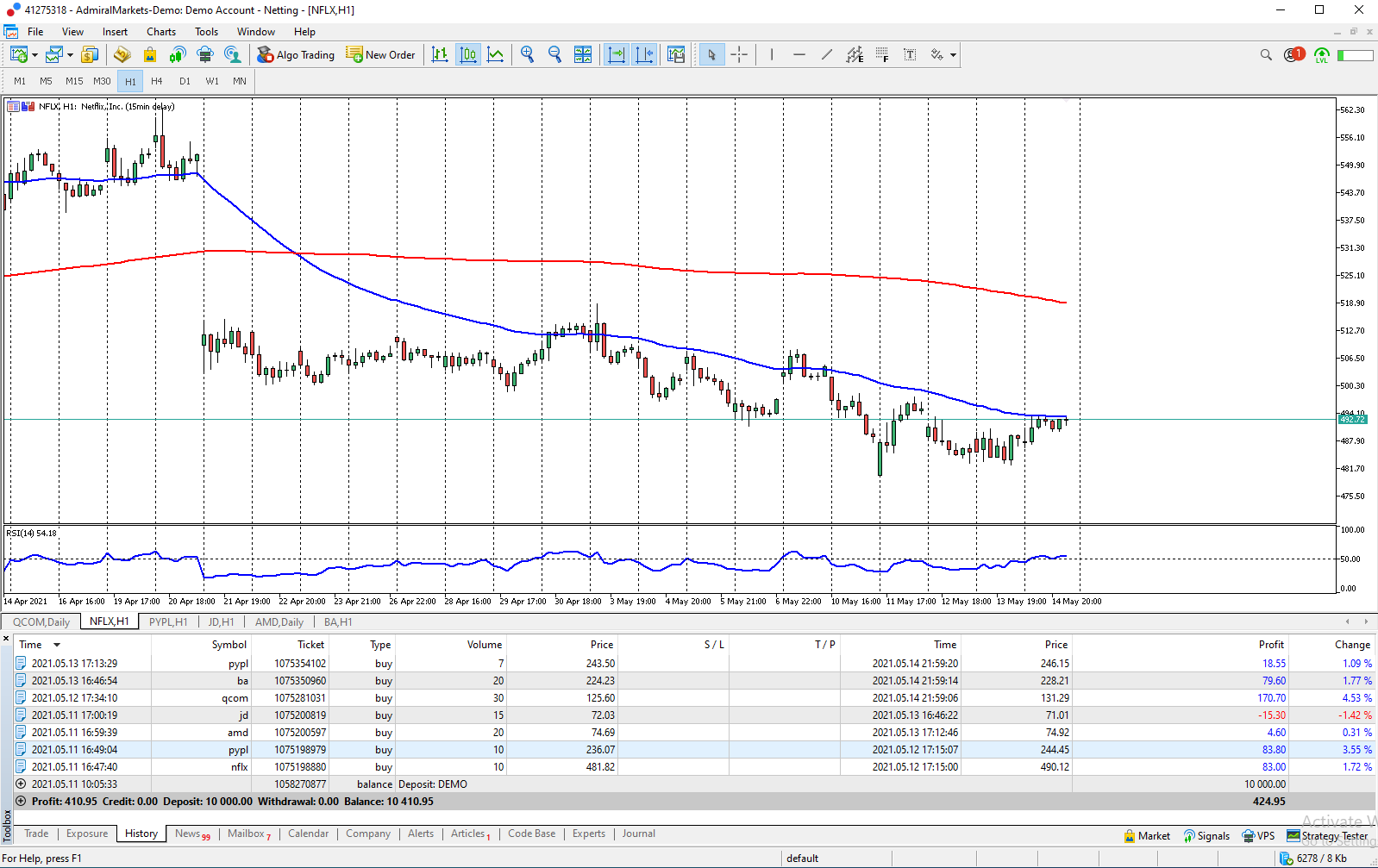Click the Zoom Out magnifier icon

[554, 54]
